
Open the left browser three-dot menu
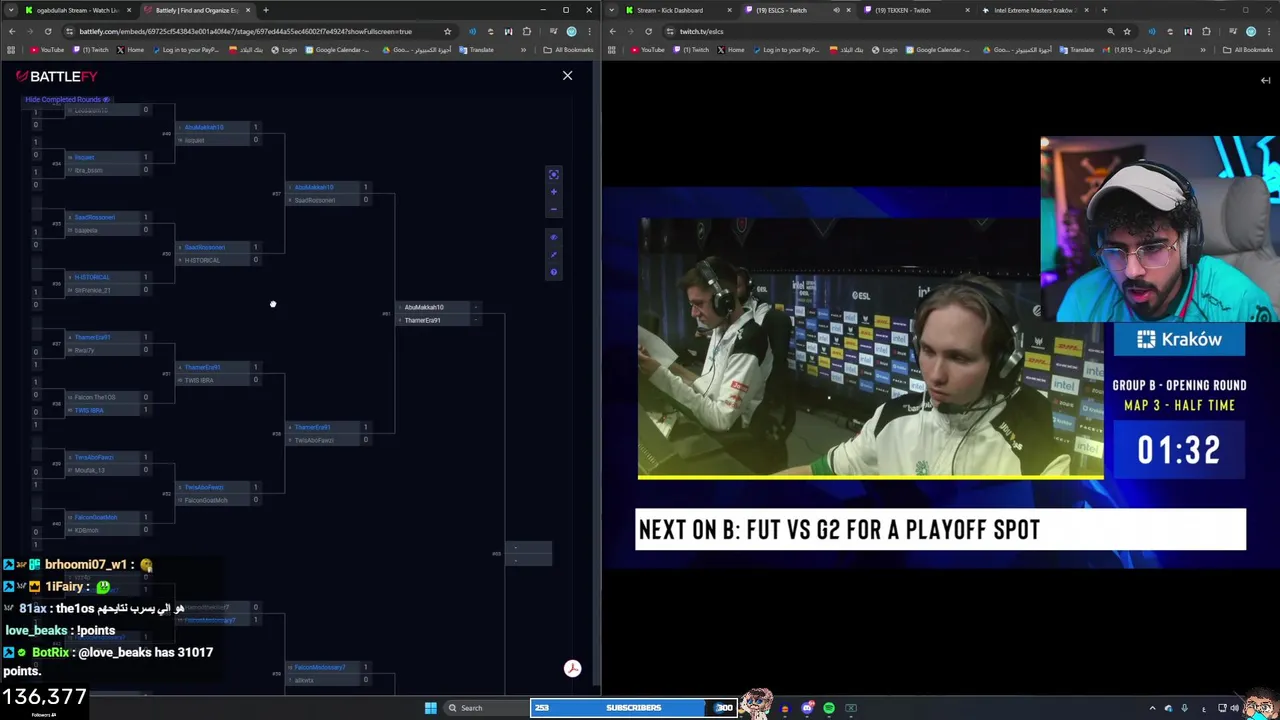tap(590, 31)
